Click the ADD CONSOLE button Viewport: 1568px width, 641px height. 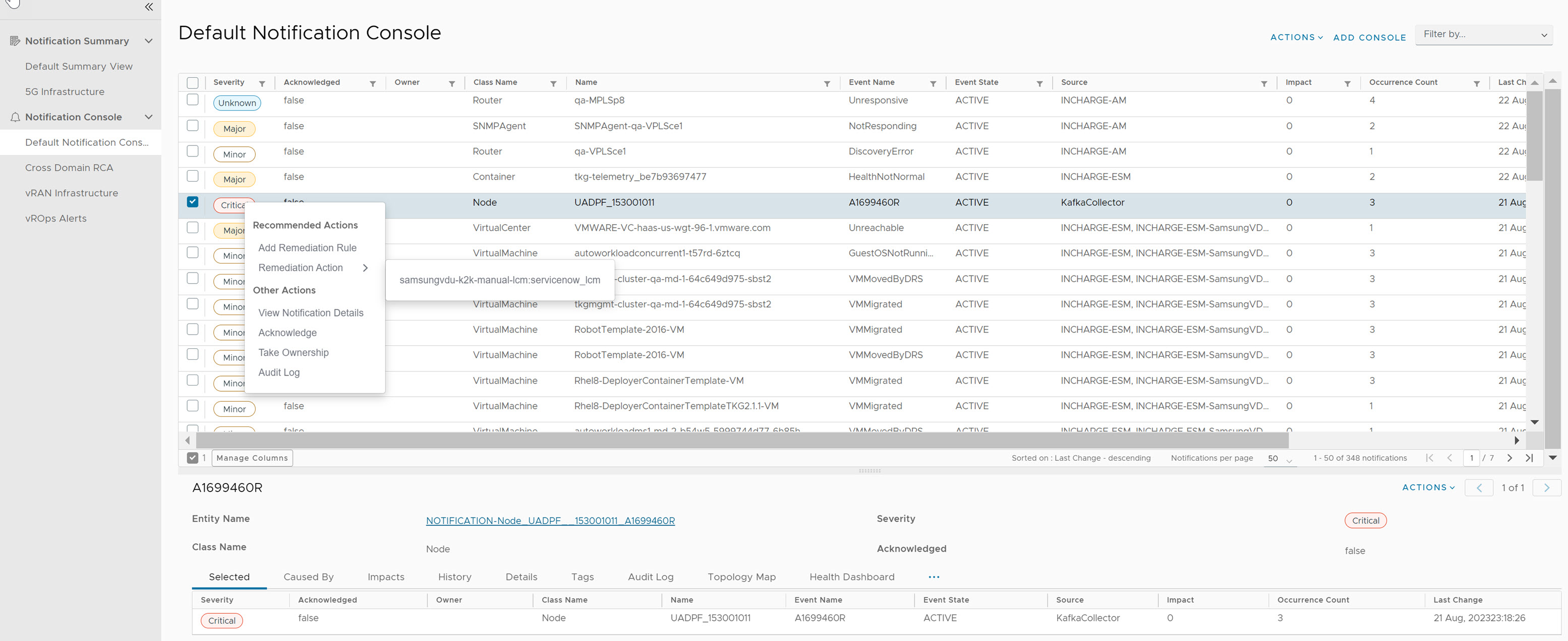click(x=1370, y=38)
